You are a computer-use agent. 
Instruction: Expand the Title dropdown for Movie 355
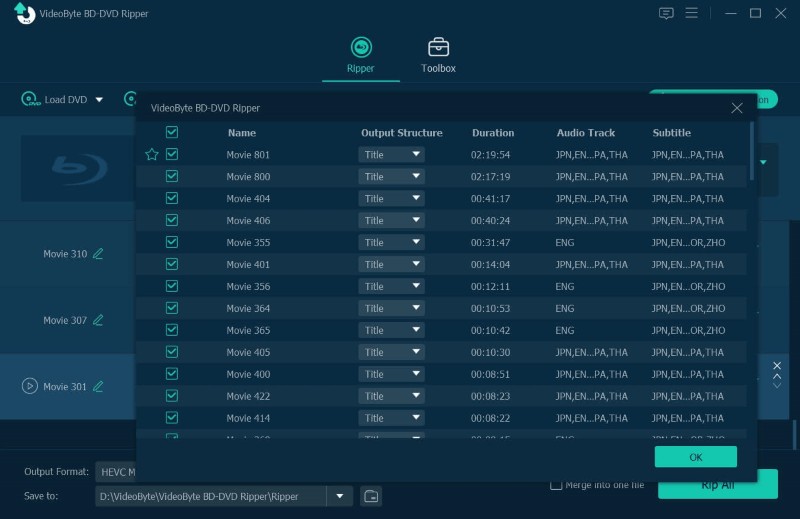[x=391, y=242]
